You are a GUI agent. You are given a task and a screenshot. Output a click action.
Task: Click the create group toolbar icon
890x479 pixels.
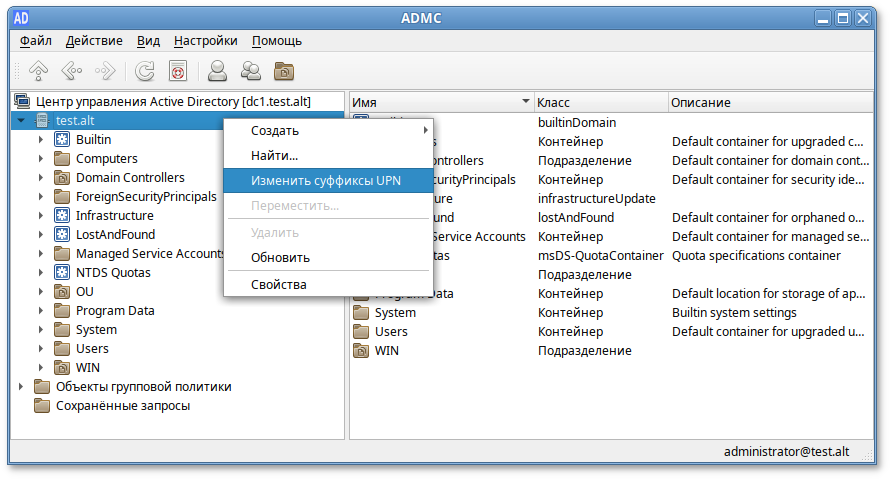coord(250,71)
